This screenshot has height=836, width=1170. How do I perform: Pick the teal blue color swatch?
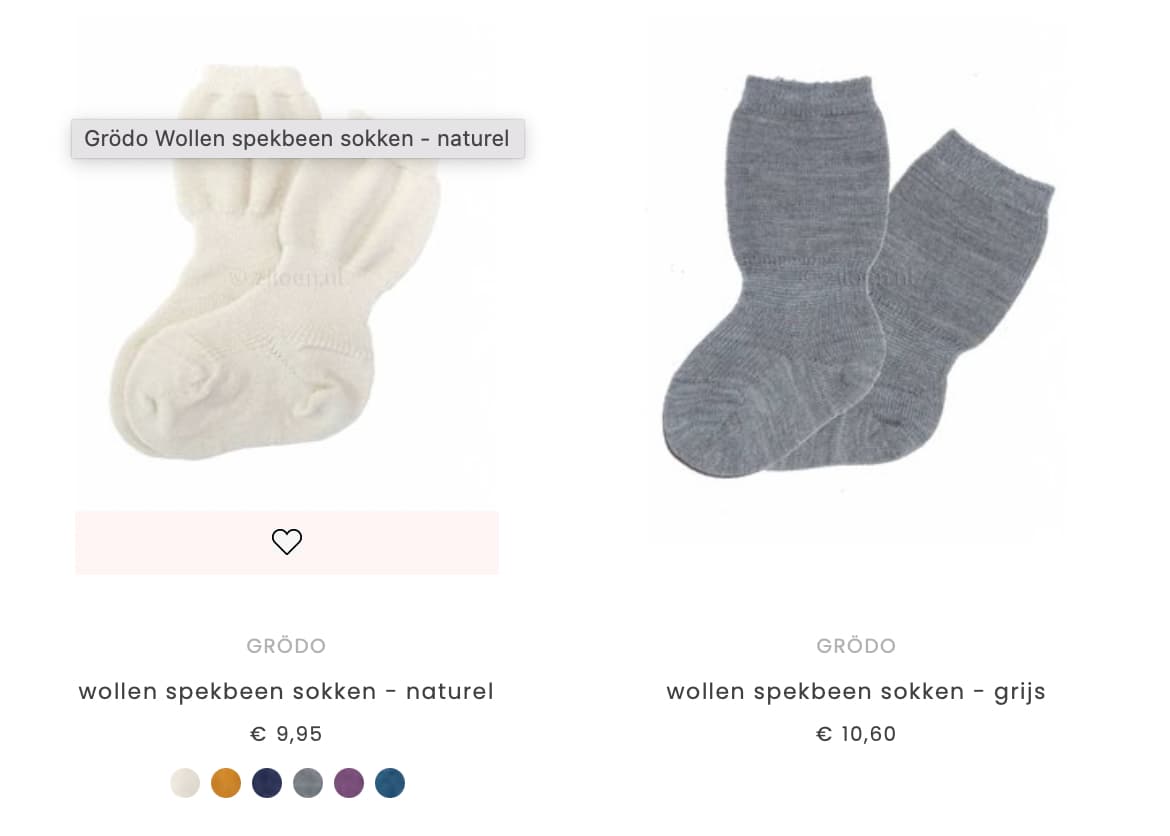(390, 783)
